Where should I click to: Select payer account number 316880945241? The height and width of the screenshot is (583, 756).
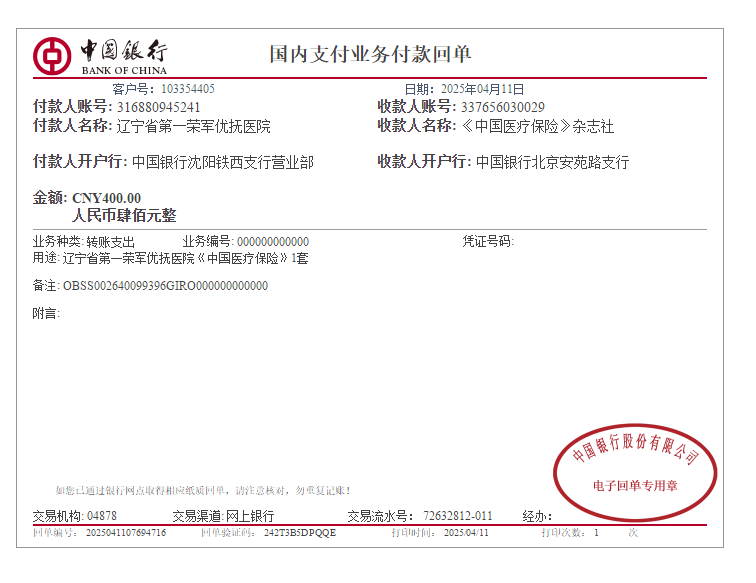[159, 107]
